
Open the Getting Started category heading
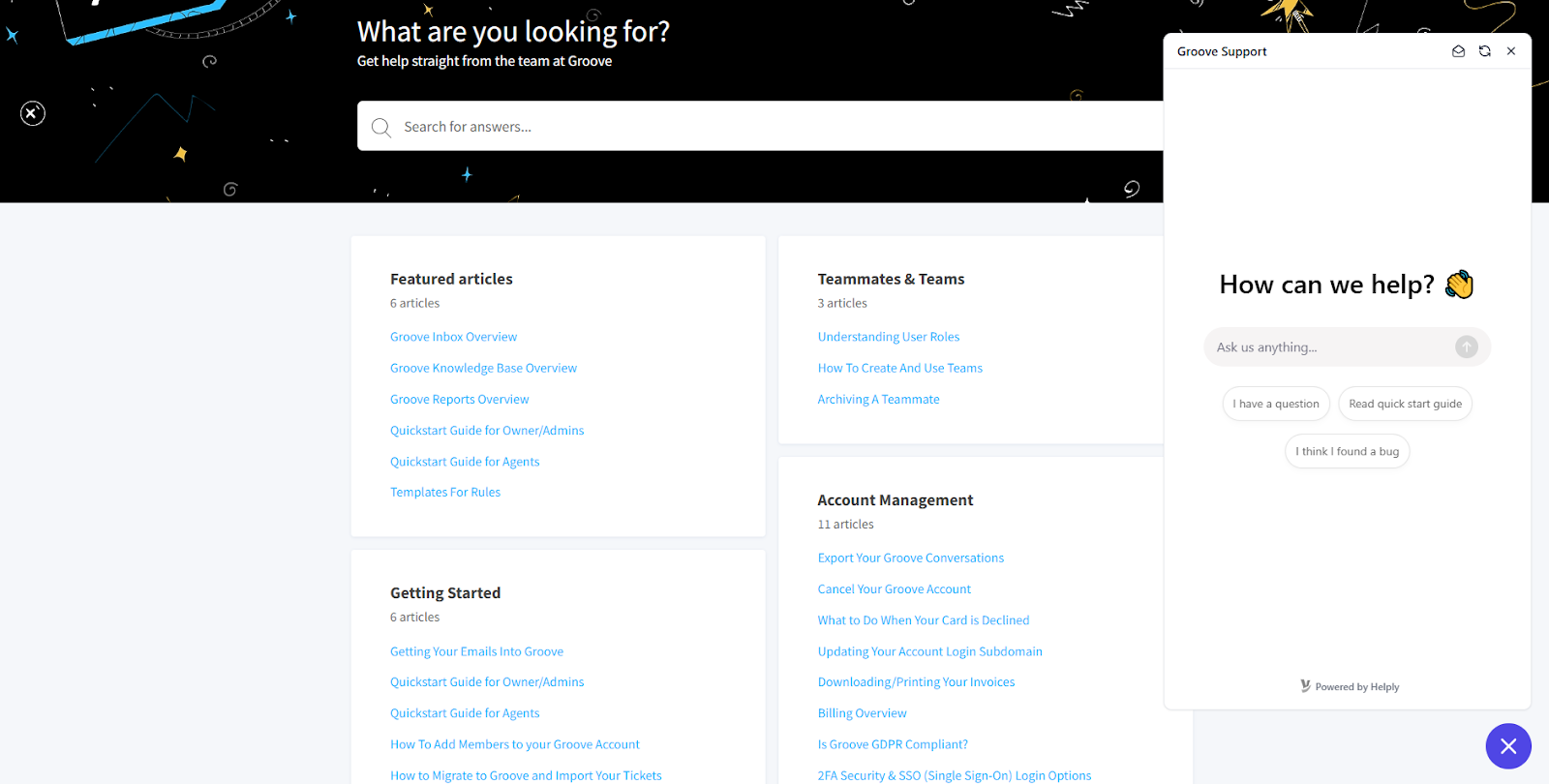pyautogui.click(x=445, y=592)
